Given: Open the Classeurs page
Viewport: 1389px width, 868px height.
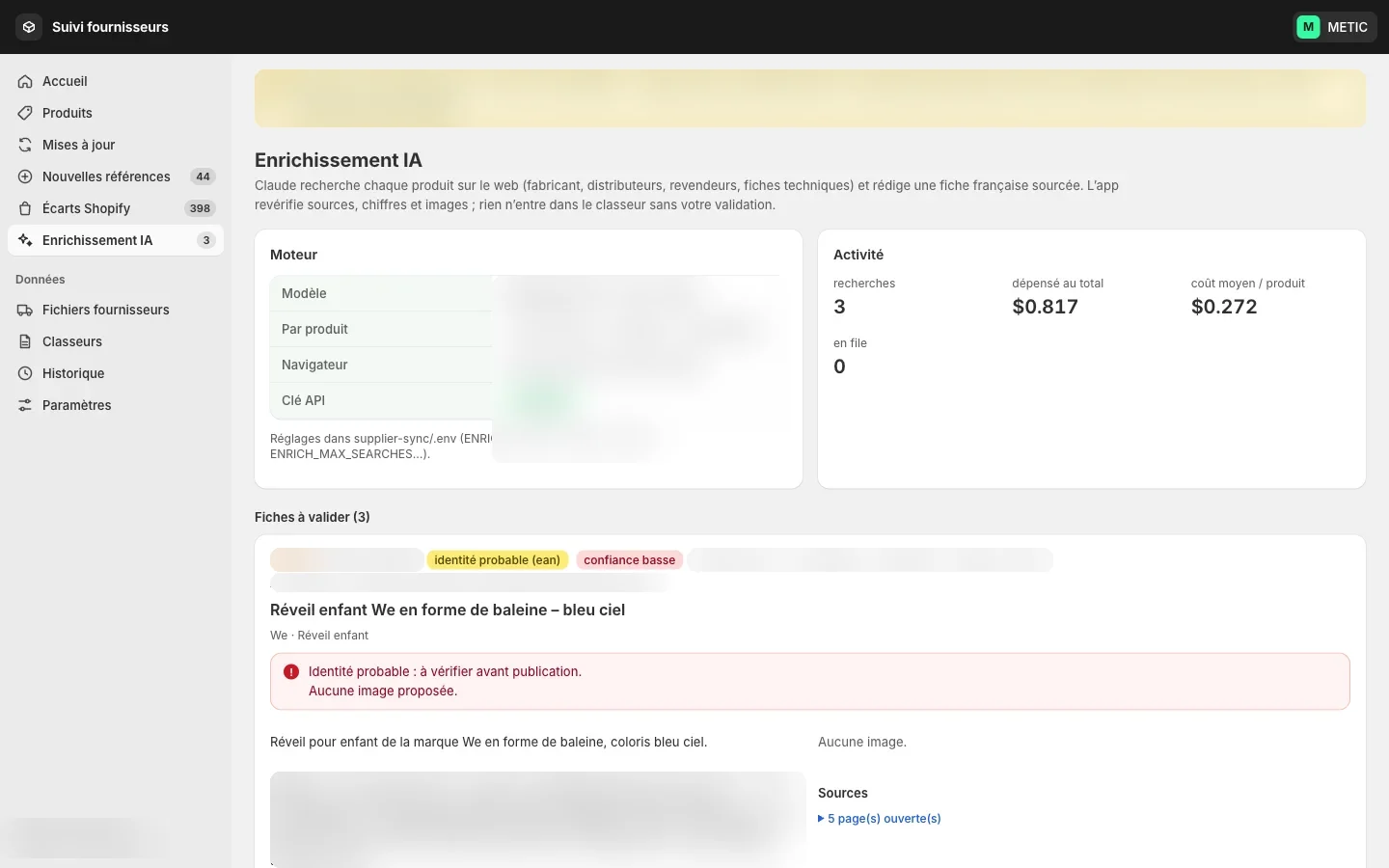Looking at the screenshot, I should (x=116, y=341).
